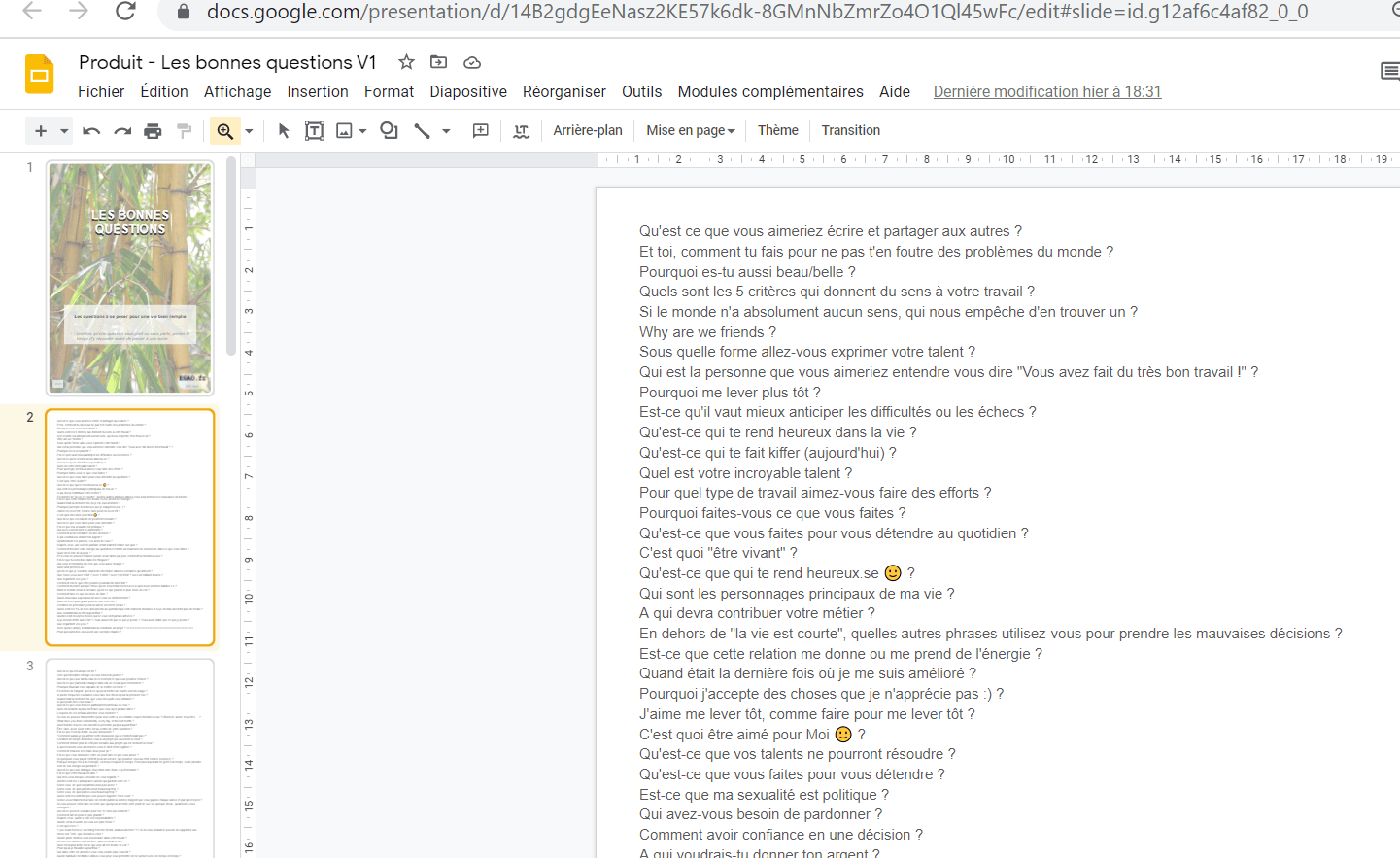Viewport: 1400px width, 858px height.
Task: Move presentation to folder icon
Action: click(439, 62)
